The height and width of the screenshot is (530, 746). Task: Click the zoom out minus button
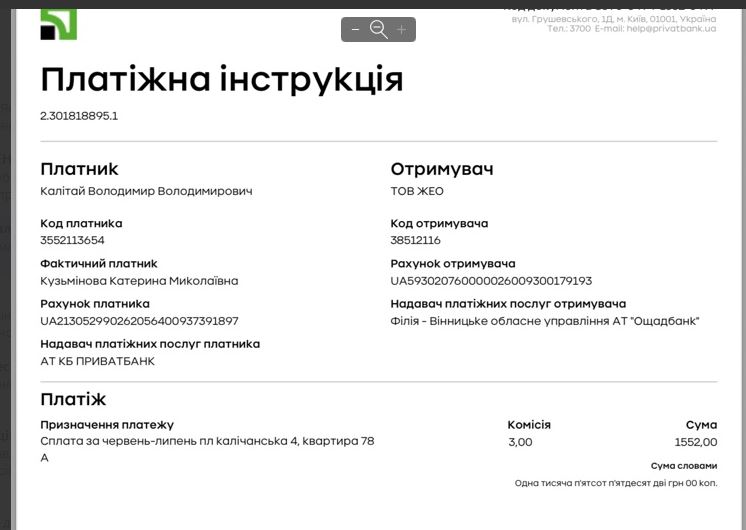pyautogui.click(x=355, y=30)
